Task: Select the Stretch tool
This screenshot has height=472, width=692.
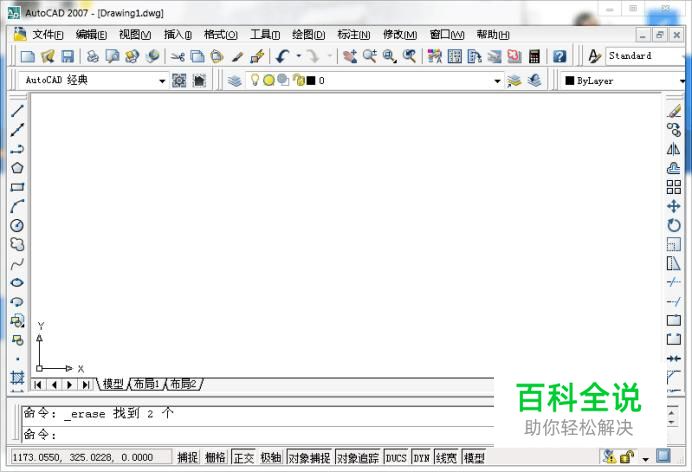Action: click(x=674, y=264)
